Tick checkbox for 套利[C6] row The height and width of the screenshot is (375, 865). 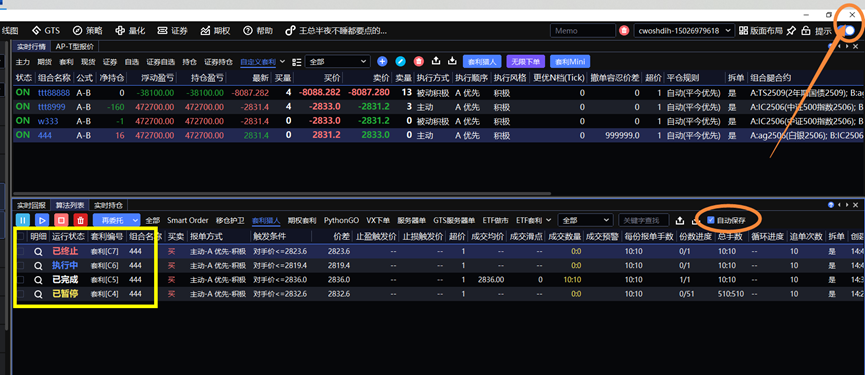click(x=20, y=265)
